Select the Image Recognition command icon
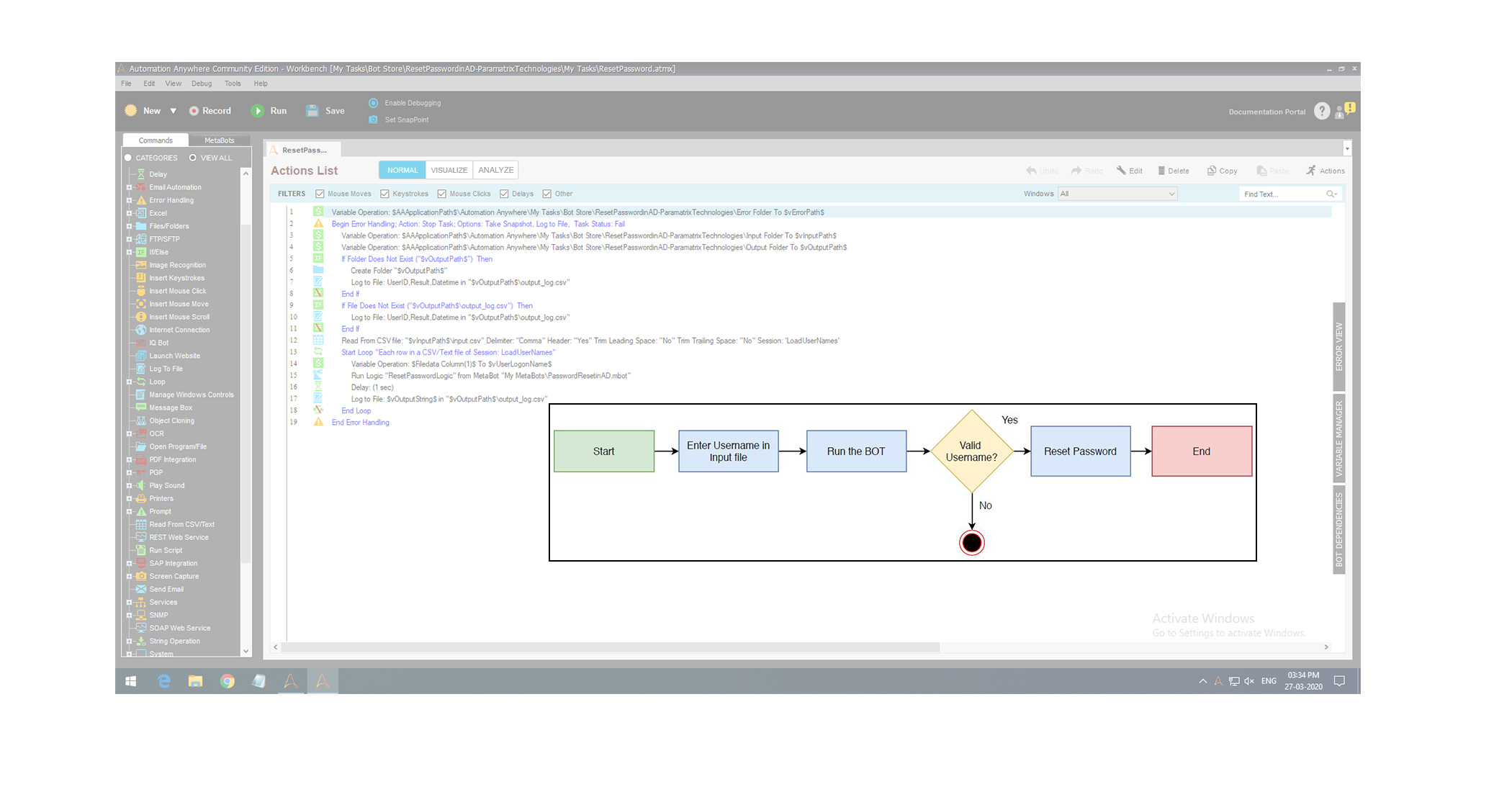This screenshot has height=792, width=1512. (x=141, y=265)
